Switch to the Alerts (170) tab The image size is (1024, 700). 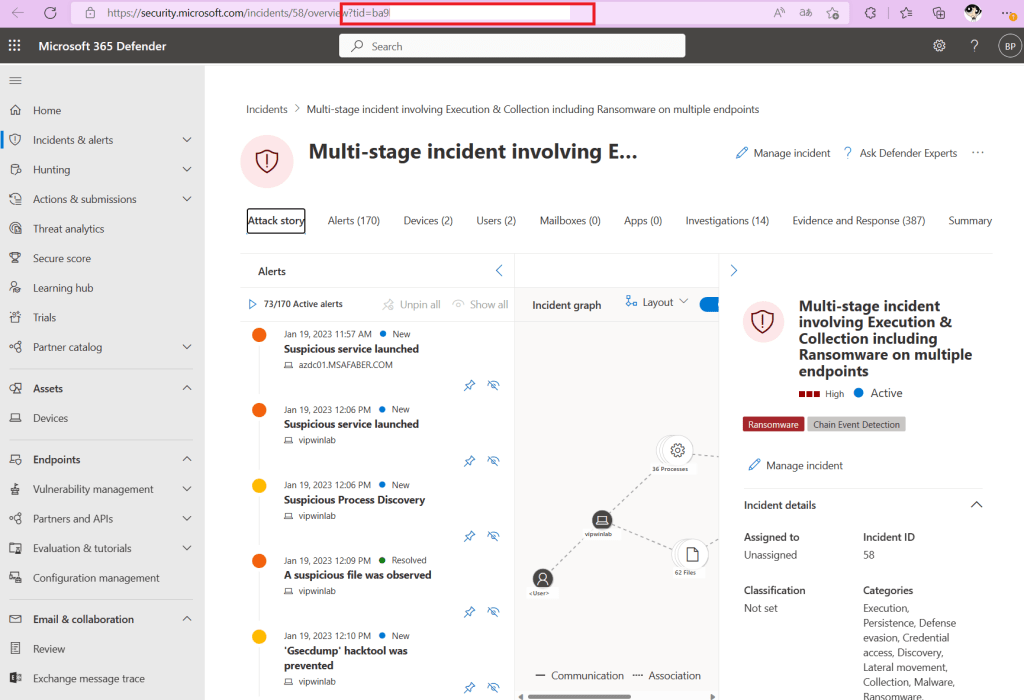[x=354, y=221]
